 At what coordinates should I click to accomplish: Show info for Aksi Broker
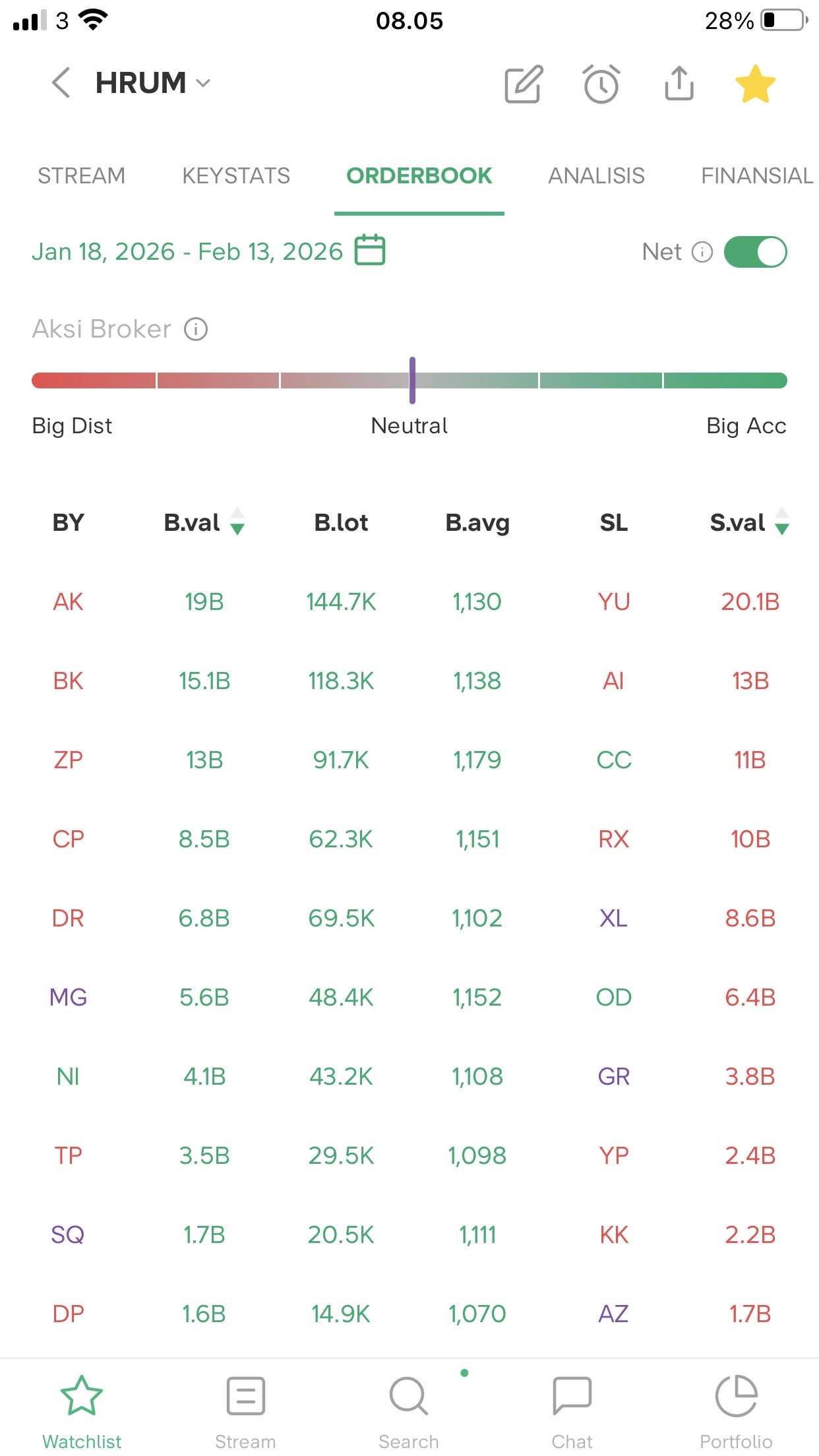(x=196, y=328)
